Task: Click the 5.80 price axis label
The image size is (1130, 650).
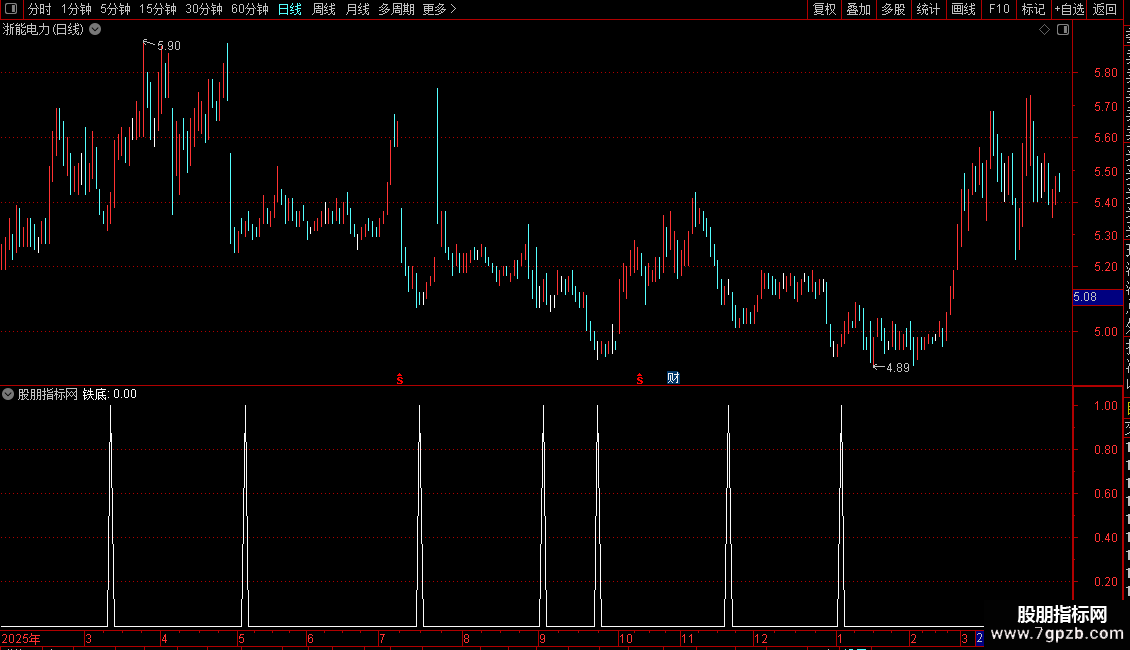Action: coord(1105,73)
